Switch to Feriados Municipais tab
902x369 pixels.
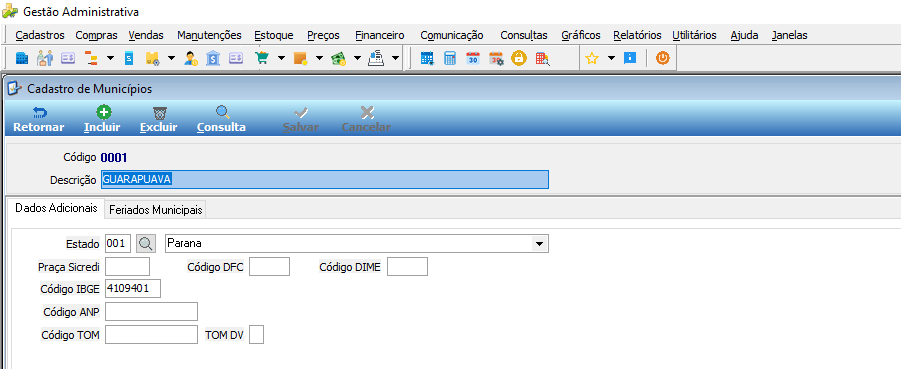pyautogui.click(x=155, y=210)
